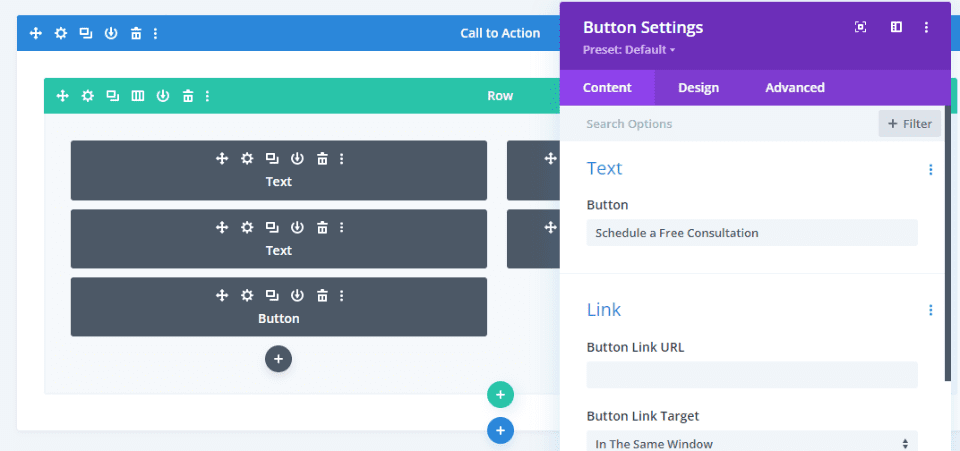Change the Row column structure icon

[138, 96]
